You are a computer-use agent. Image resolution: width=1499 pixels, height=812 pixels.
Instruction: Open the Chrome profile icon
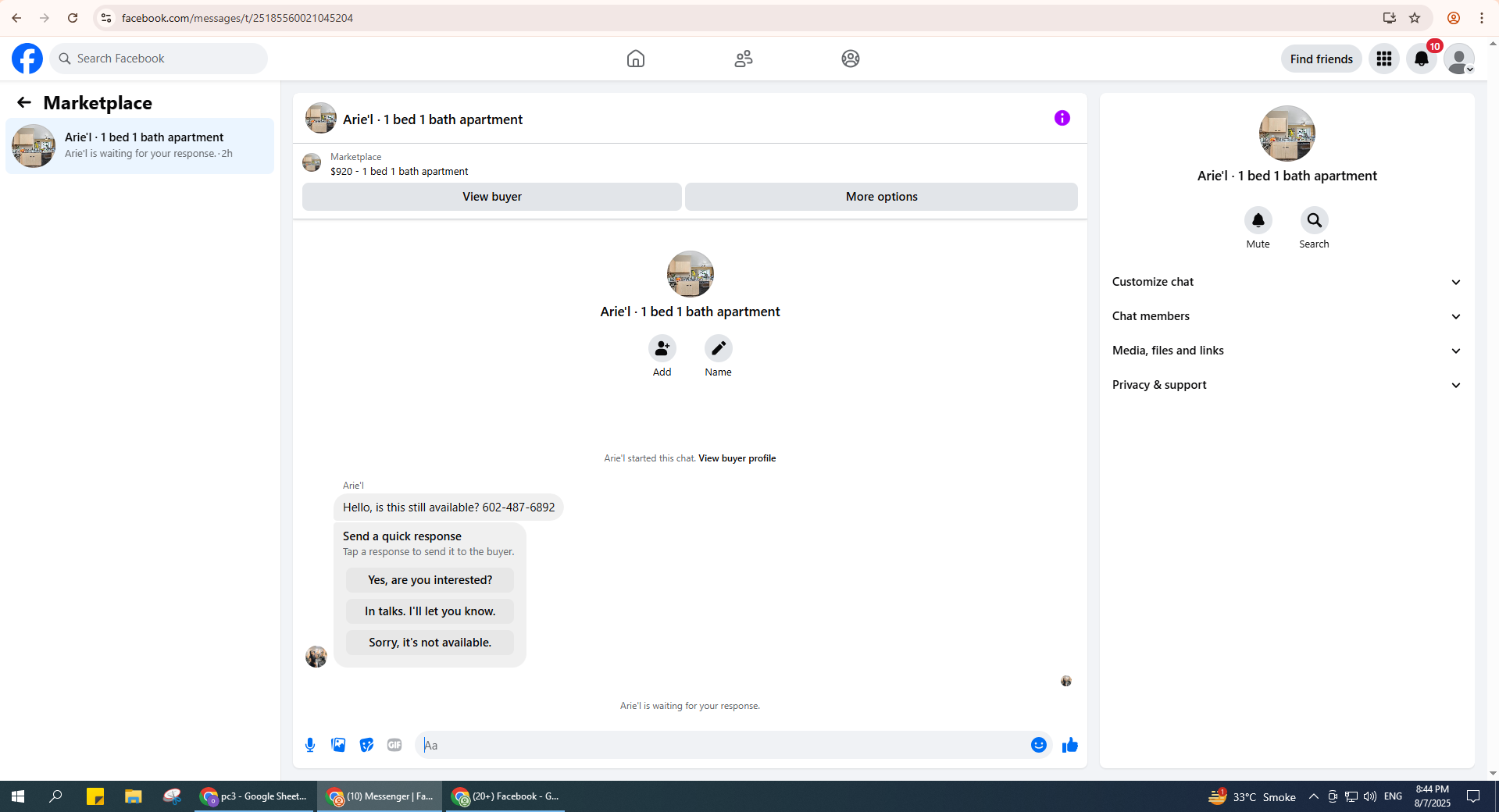click(x=1454, y=18)
